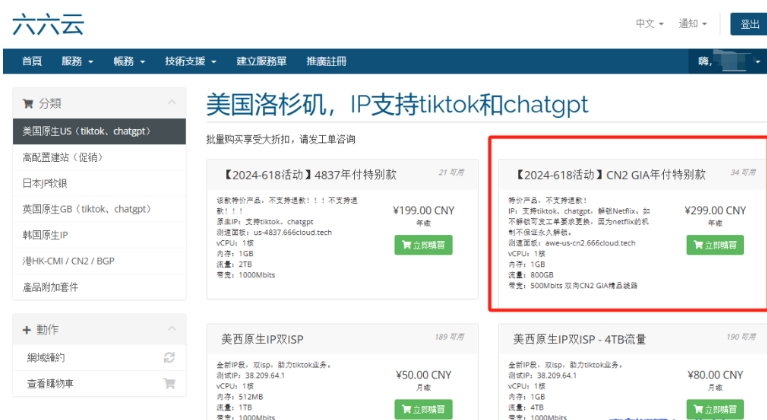Click 推廣註冊 in navigation bar

[x=326, y=61]
